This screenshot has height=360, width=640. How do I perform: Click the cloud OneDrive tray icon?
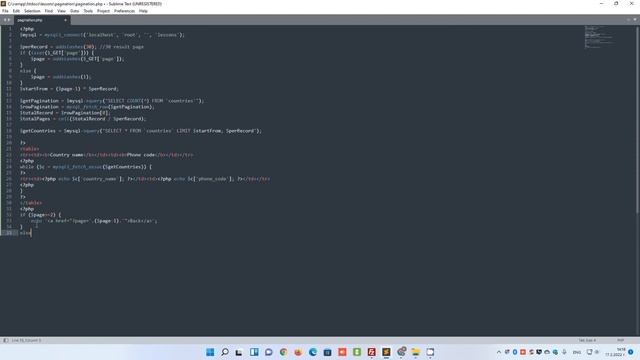(x=547, y=352)
